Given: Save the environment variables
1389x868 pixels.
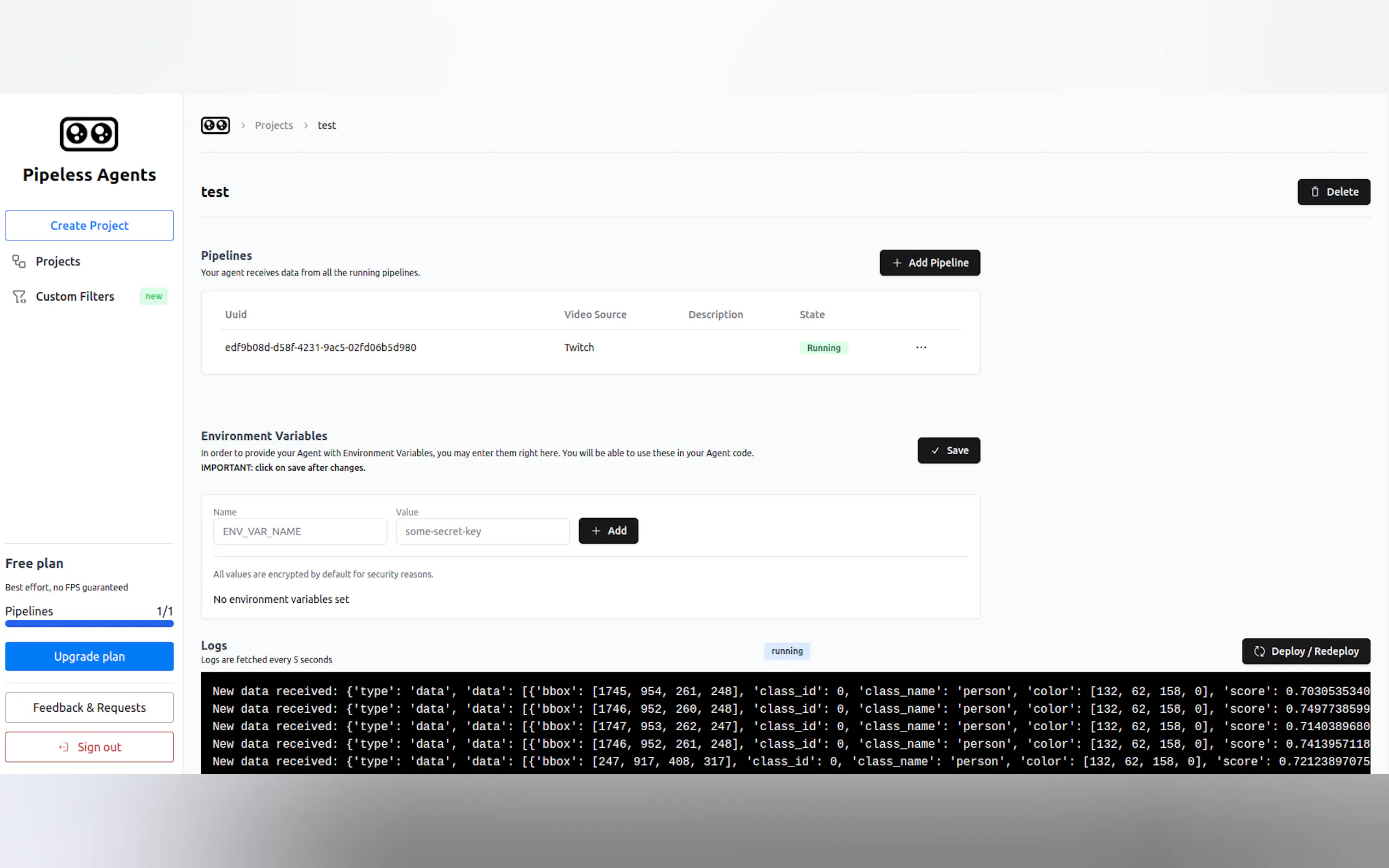Looking at the screenshot, I should [948, 450].
